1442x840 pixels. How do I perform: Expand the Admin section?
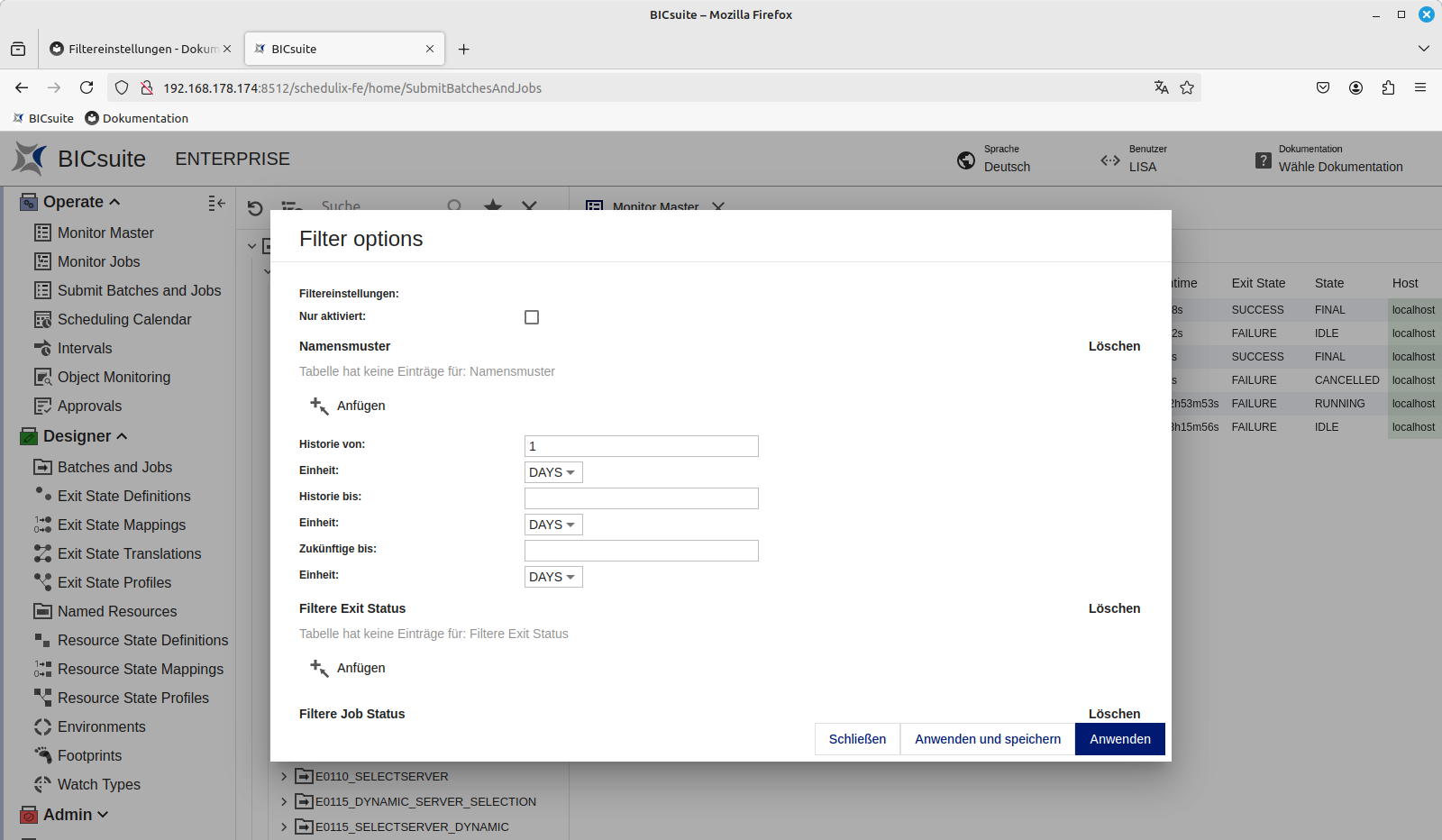tap(102, 815)
